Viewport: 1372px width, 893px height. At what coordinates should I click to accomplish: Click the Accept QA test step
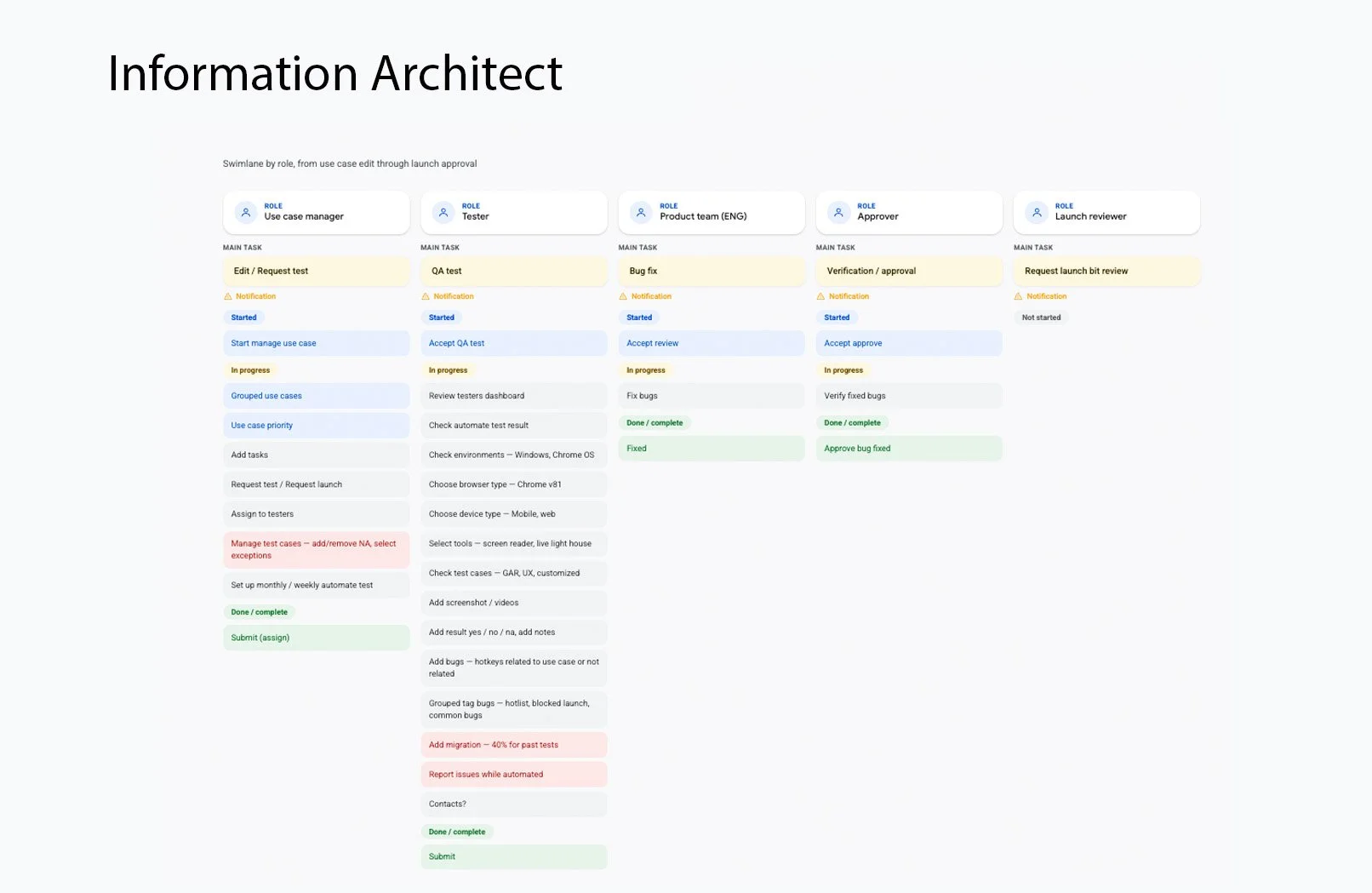(x=514, y=343)
